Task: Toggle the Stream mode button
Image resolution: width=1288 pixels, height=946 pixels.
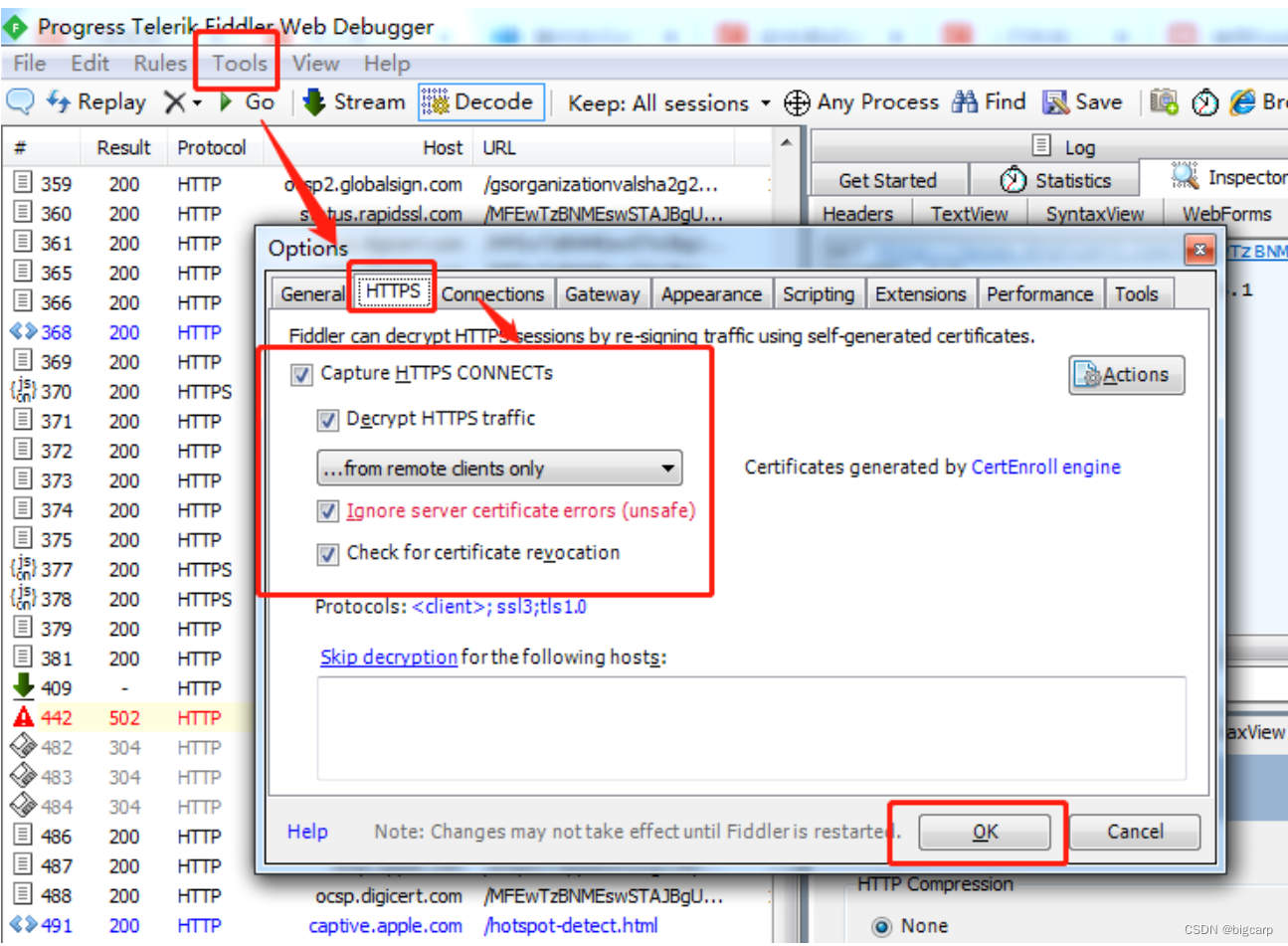Action: tap(354, 101)
